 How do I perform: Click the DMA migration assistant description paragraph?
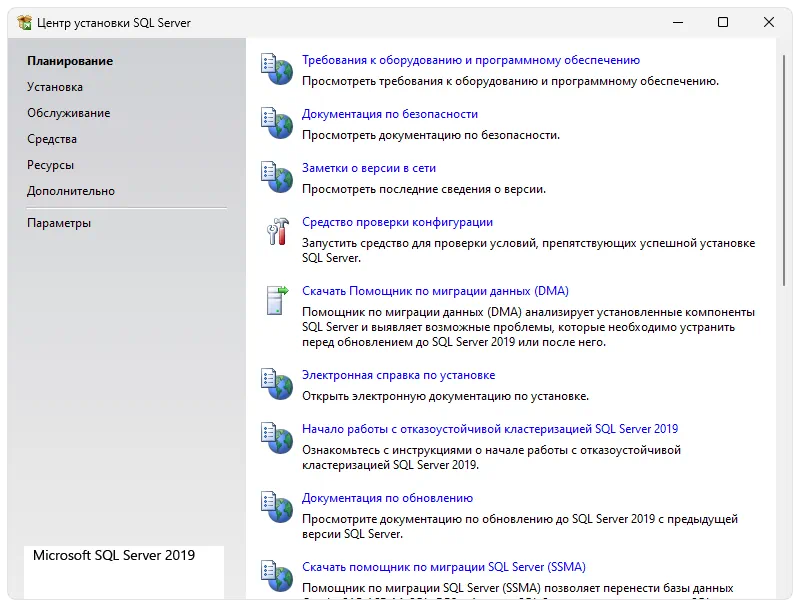point(528,327)
